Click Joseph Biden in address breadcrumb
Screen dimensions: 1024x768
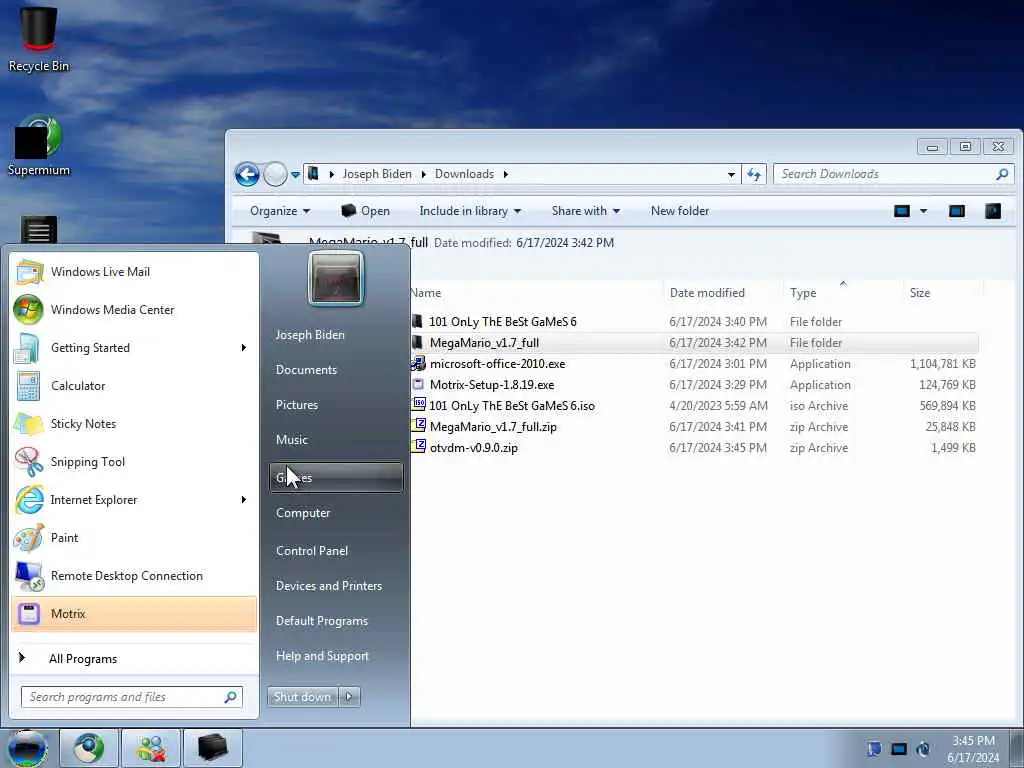tap(377, 174)
